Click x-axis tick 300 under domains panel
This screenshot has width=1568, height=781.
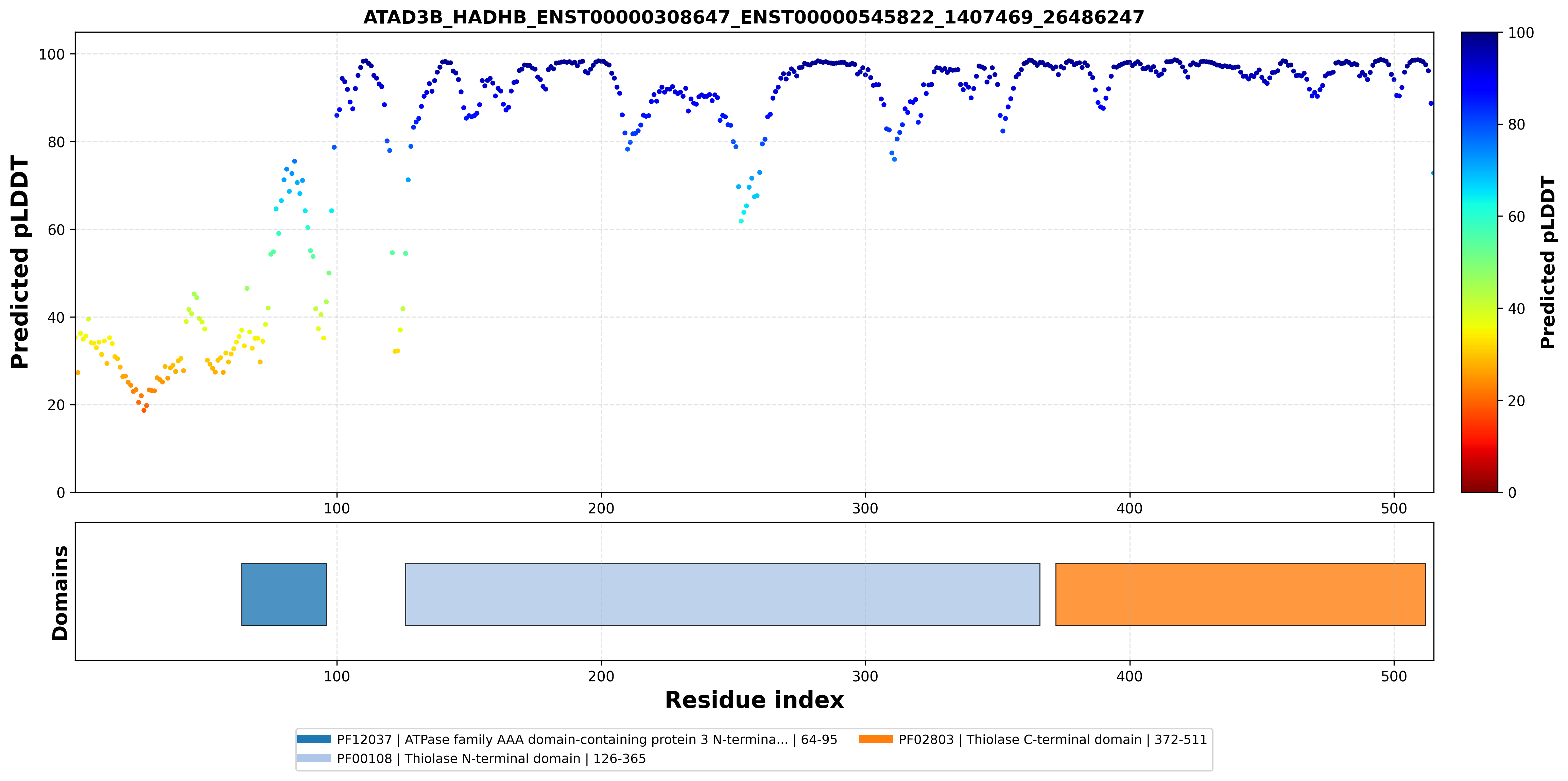point(865,676)
